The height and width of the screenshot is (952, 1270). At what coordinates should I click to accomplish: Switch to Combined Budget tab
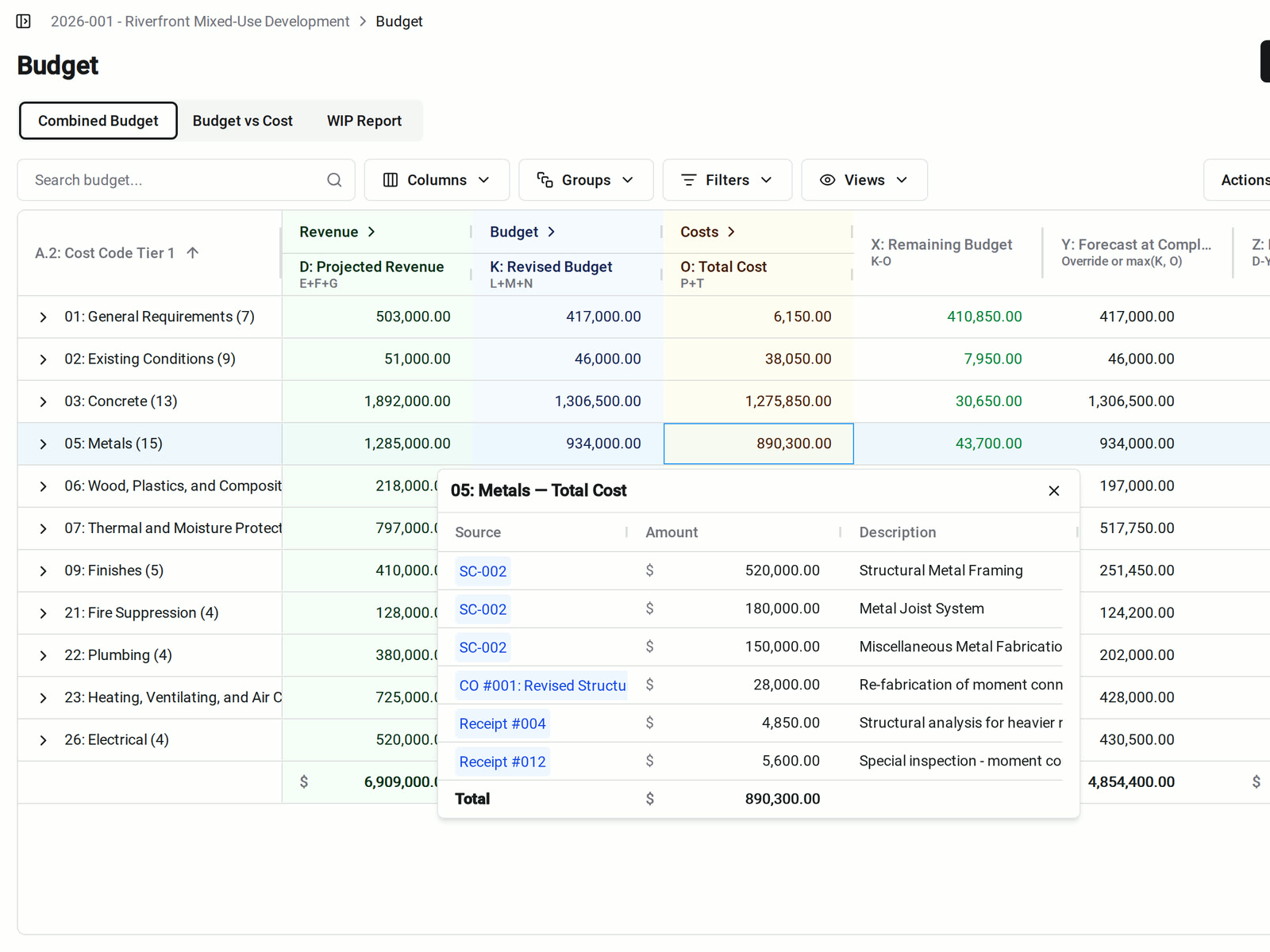(x=98, y=121)
